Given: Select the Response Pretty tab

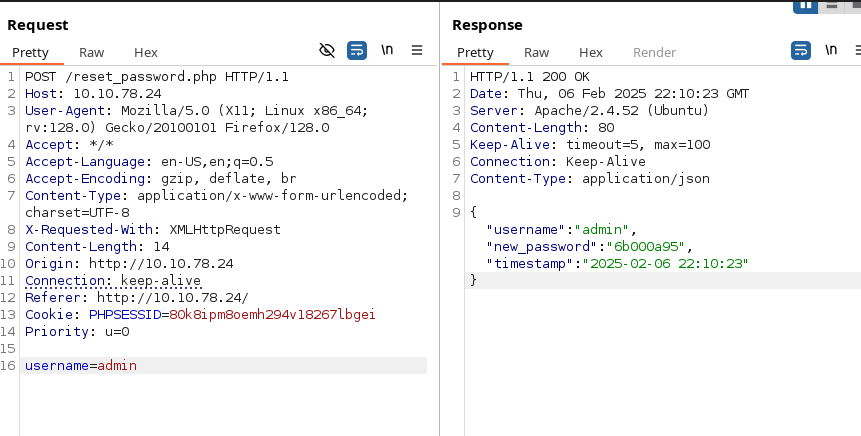Looking at the screenshot, I should tap(476, 53).
